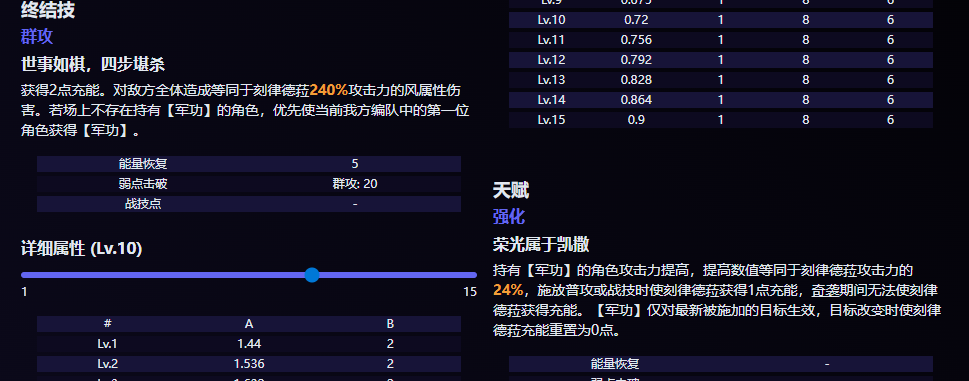
Task: Click the 强化 talent type label
Action: 509,217
